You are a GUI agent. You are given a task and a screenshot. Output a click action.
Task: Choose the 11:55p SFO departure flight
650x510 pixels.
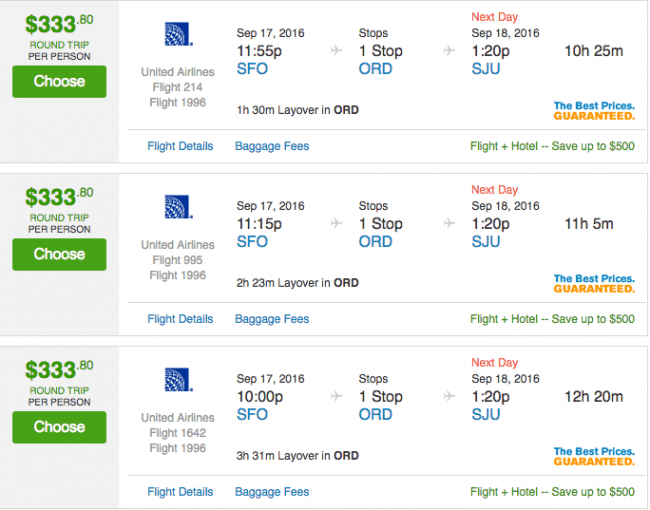click(x=59, y=82)
